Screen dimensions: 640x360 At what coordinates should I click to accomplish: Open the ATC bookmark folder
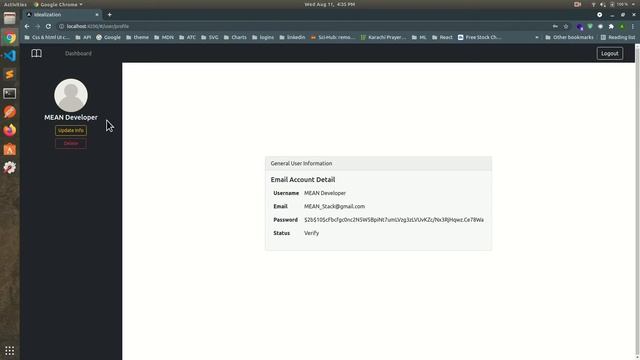[x=188, y=37]
